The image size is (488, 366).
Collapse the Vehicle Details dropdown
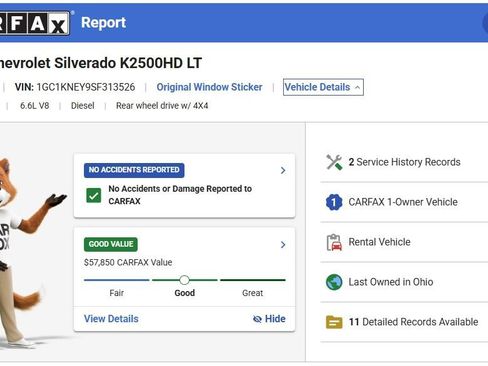coord(323,87)
